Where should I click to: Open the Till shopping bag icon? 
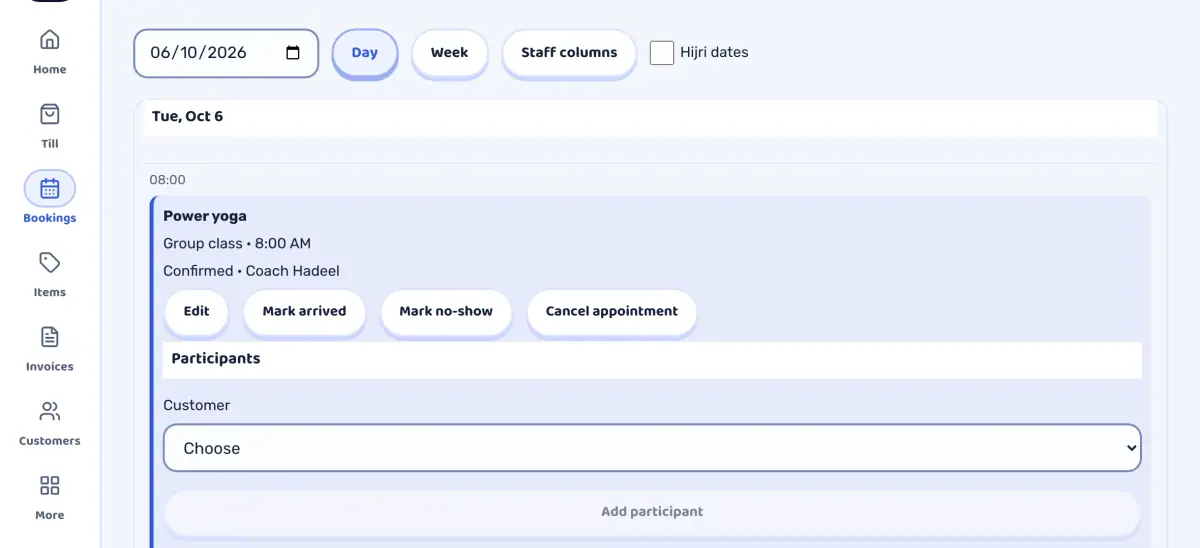[x=49, y=114]
